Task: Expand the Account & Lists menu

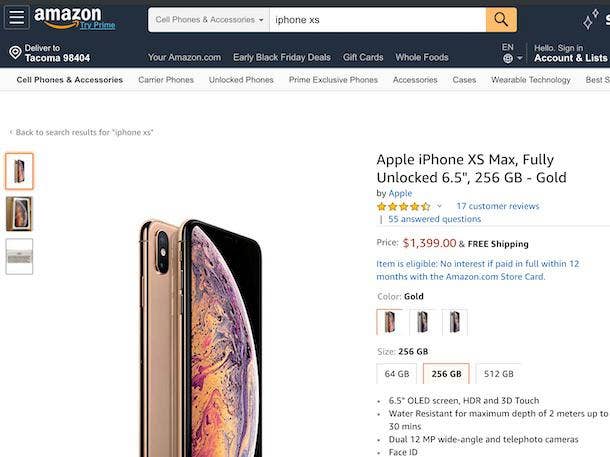Action: click(570, 58)
